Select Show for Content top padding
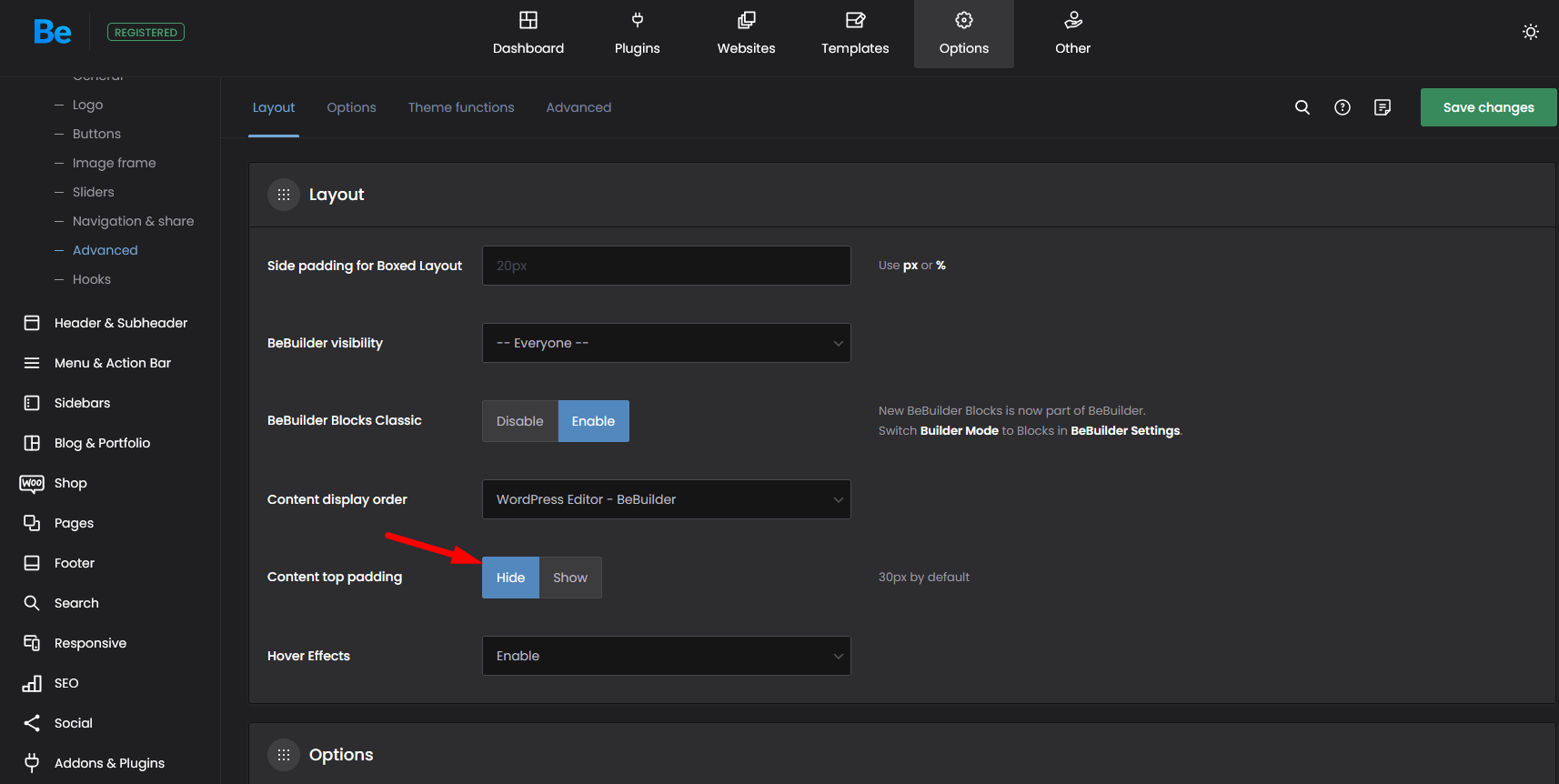 [x=570, y=578]
